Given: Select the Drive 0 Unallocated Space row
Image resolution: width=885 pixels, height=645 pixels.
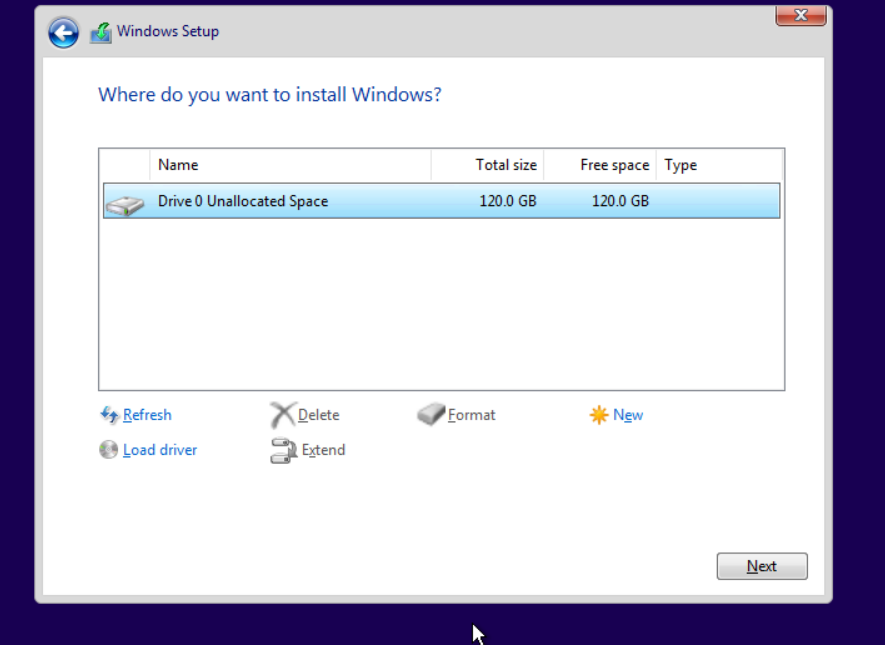Looking at the screenshot, I should point(441,201).
